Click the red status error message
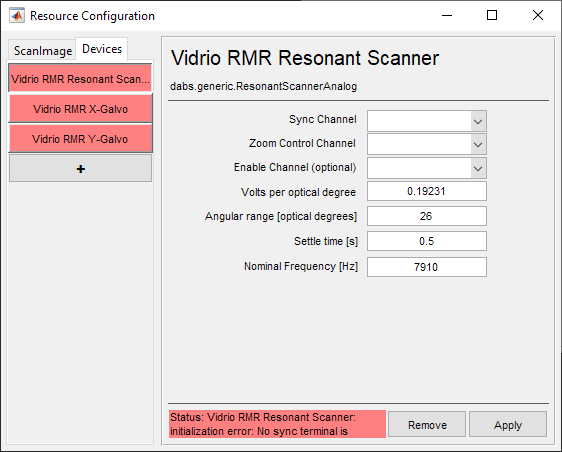Viewport: 562px width, 452px height. pyautogui.click(x=277, y=424)
